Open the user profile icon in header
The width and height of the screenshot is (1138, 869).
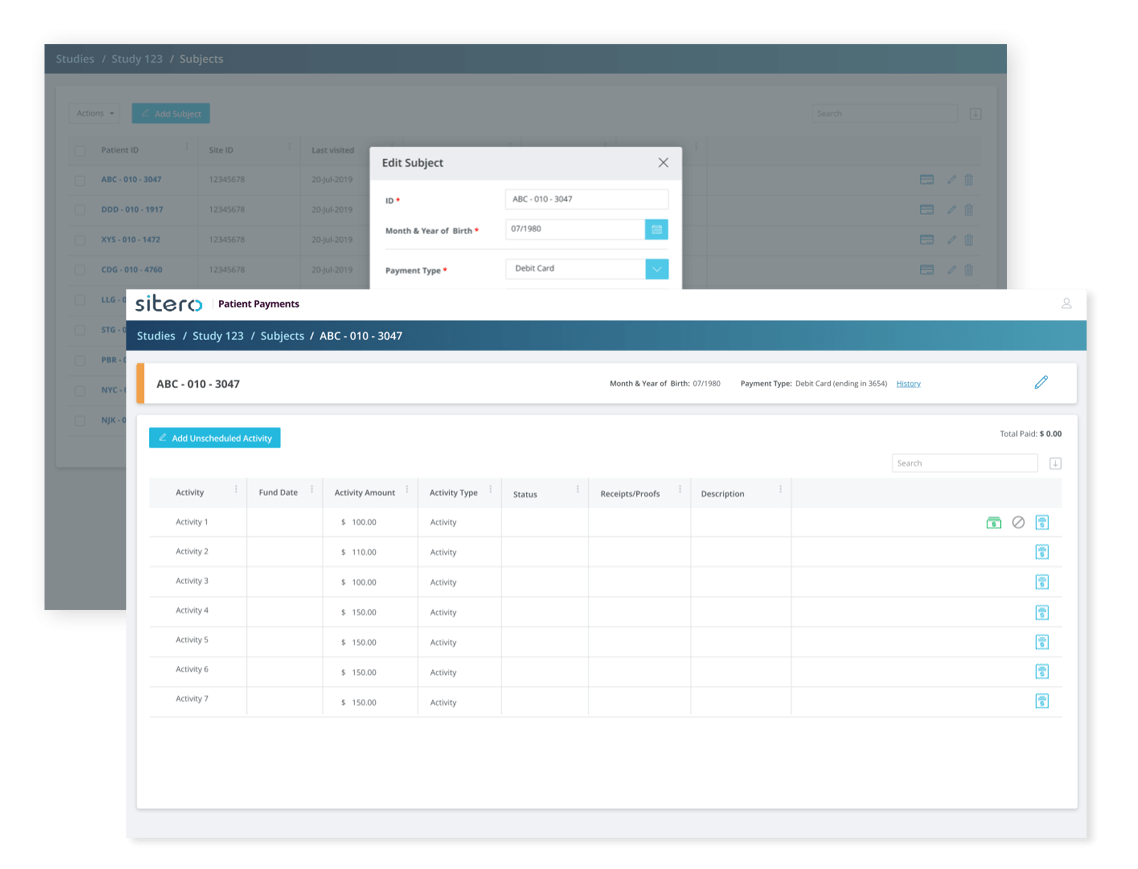click(x=1066, y=304)
